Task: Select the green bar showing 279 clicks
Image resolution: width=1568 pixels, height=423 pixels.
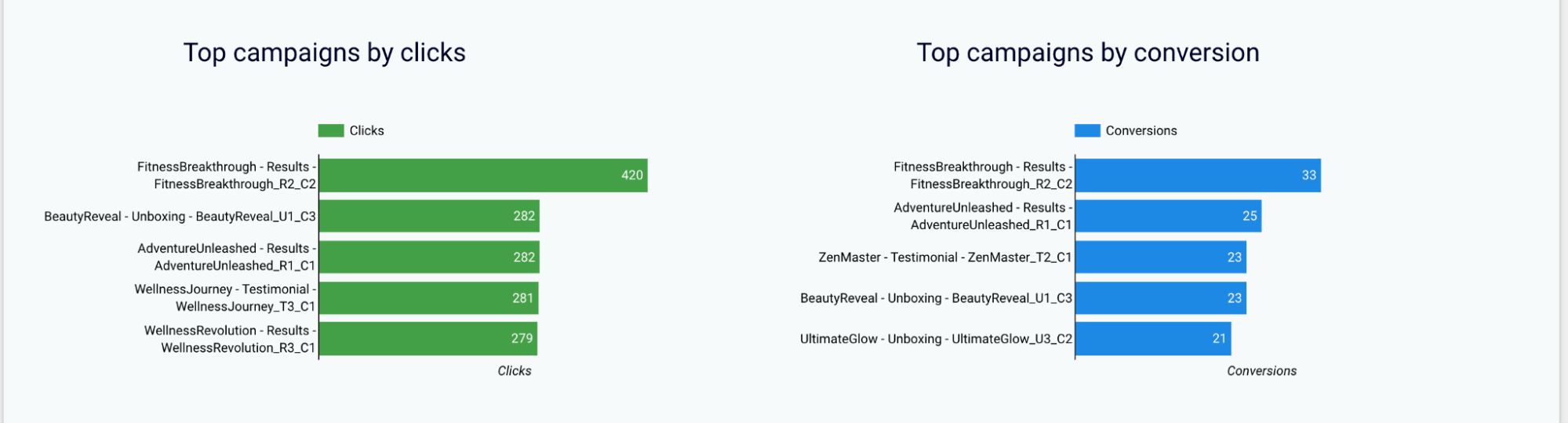Action: pos(427,339)
